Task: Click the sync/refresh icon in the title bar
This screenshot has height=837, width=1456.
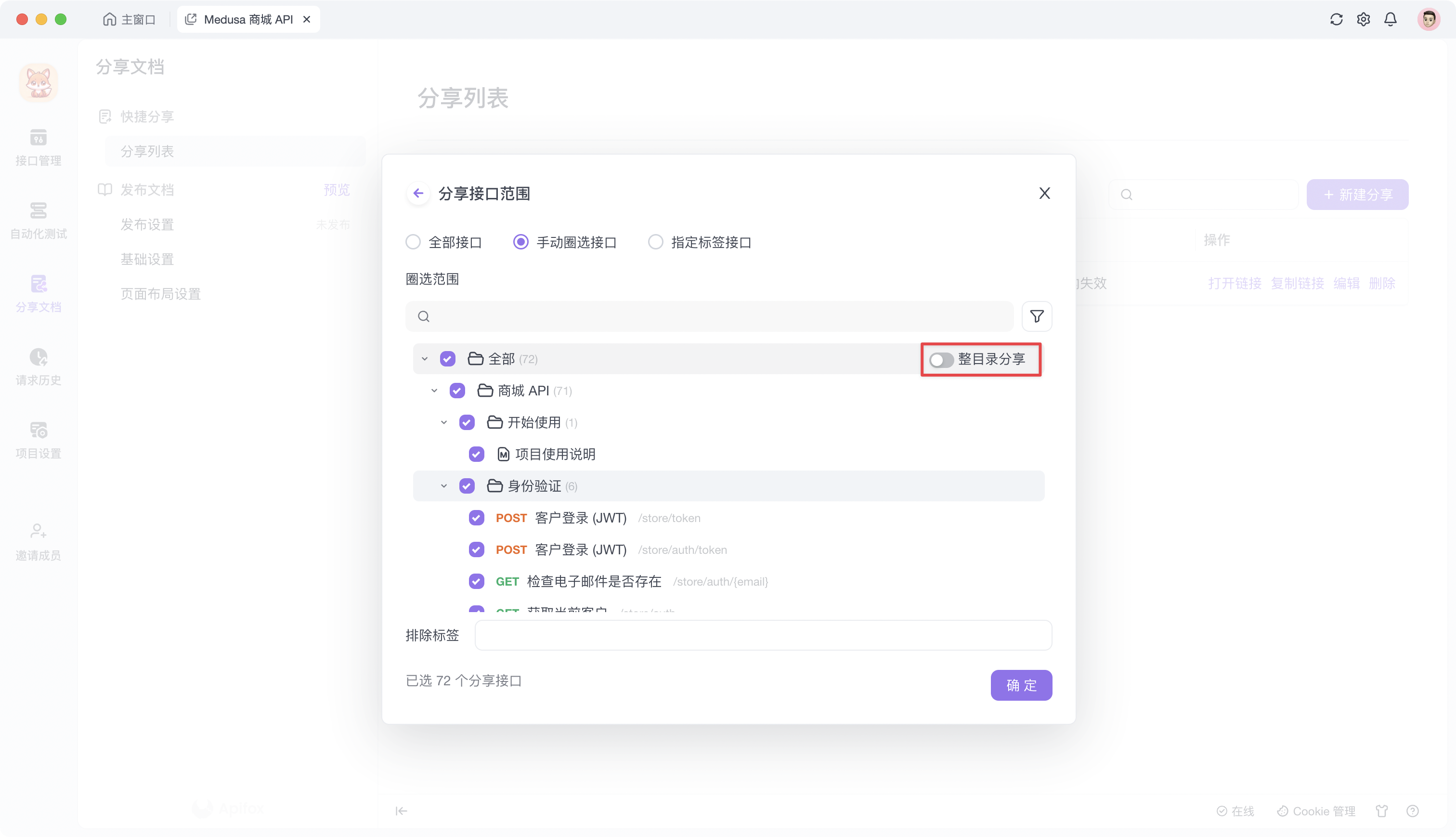Action: [x=1337, y=19]
